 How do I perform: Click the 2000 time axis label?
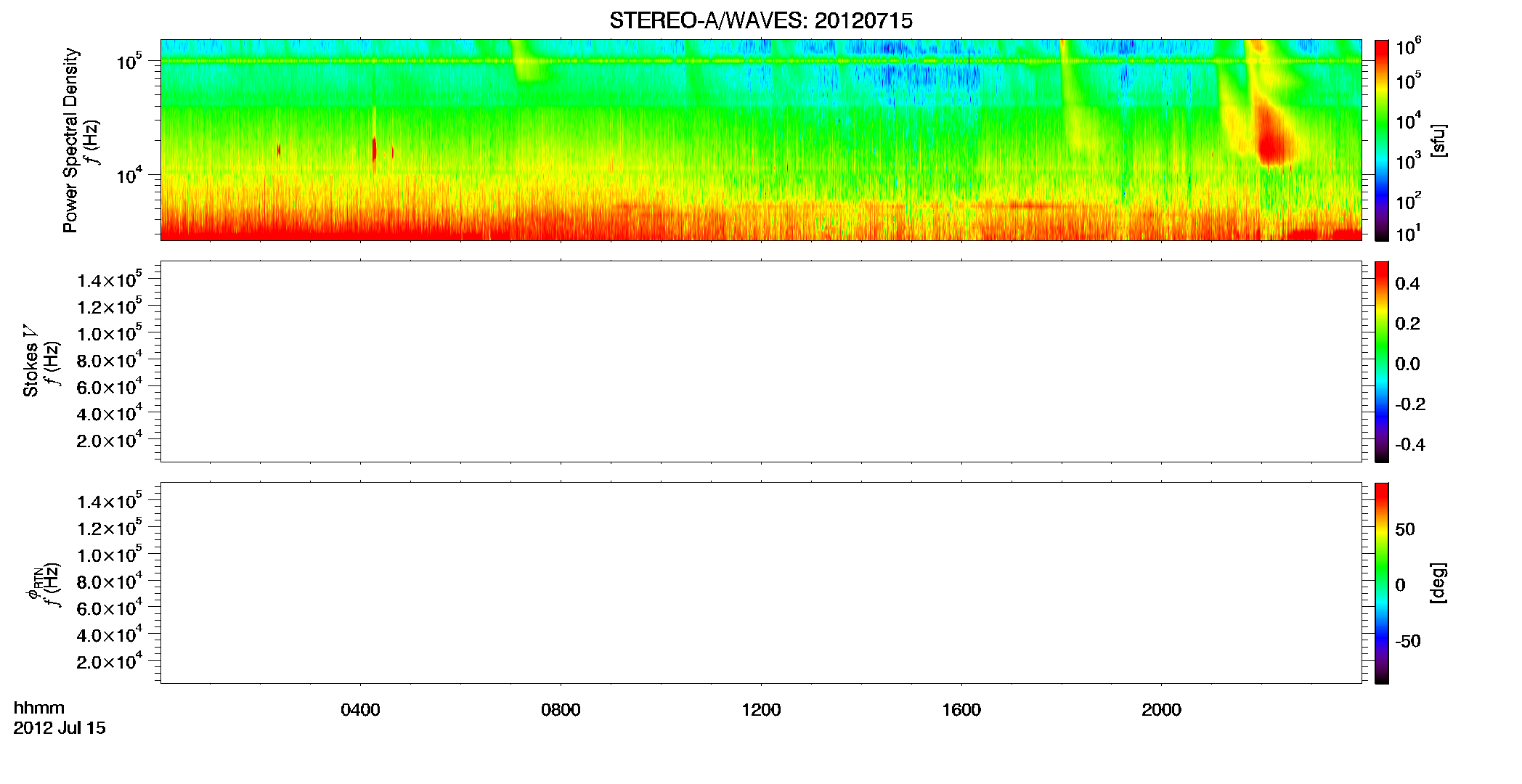coord(1161,710)
